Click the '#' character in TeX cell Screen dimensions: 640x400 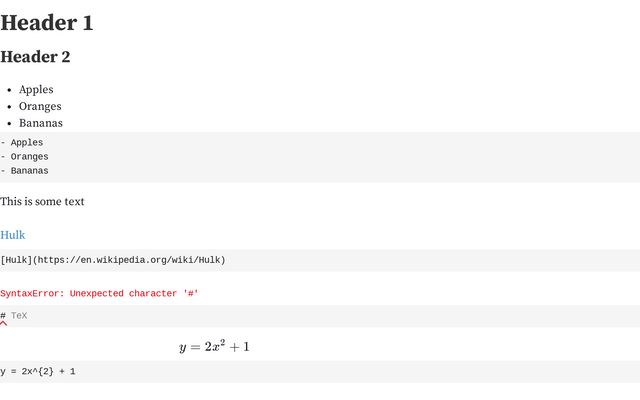click(x=3, y=316)
